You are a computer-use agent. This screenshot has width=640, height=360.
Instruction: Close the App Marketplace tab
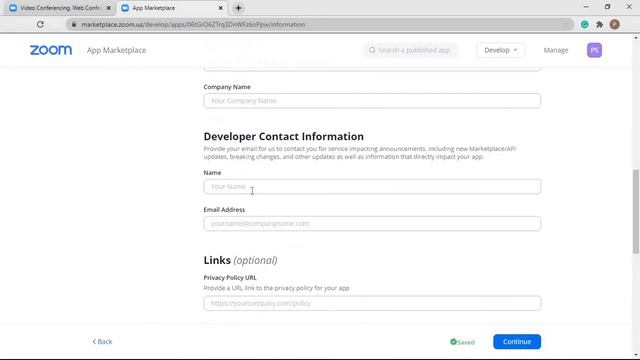point(220,8)
